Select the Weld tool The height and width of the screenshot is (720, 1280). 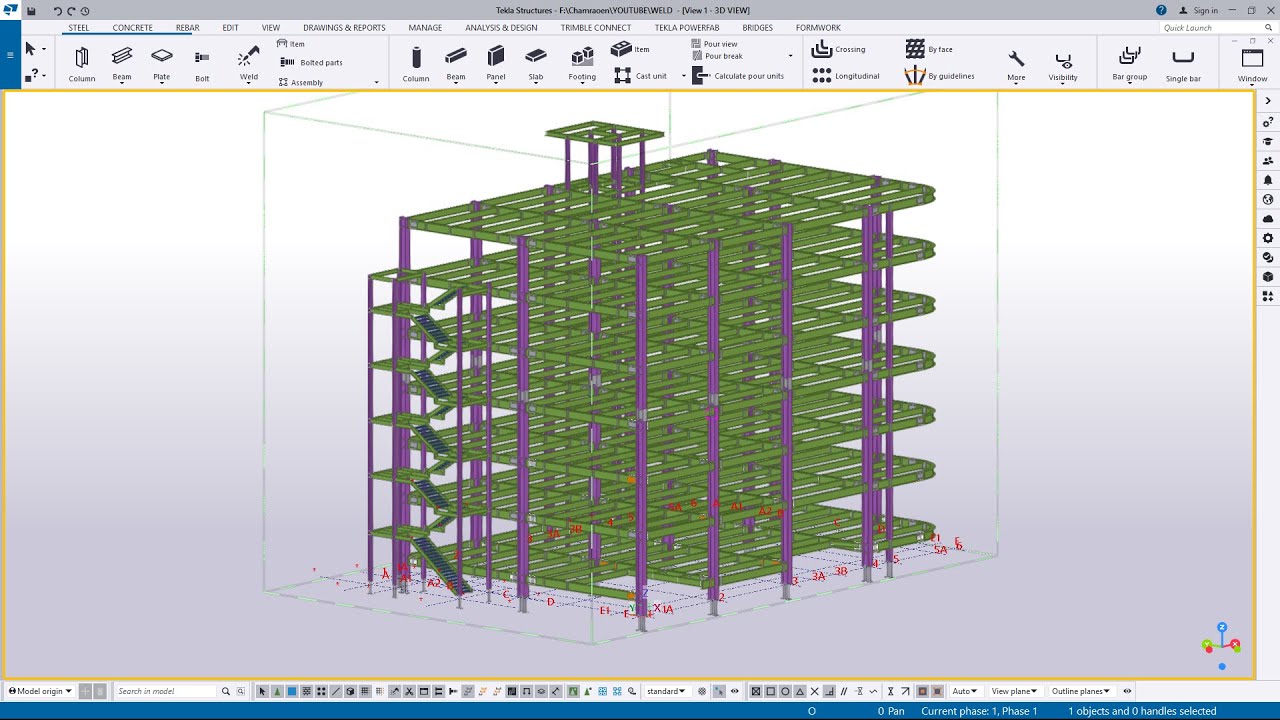tap(249, 64)
